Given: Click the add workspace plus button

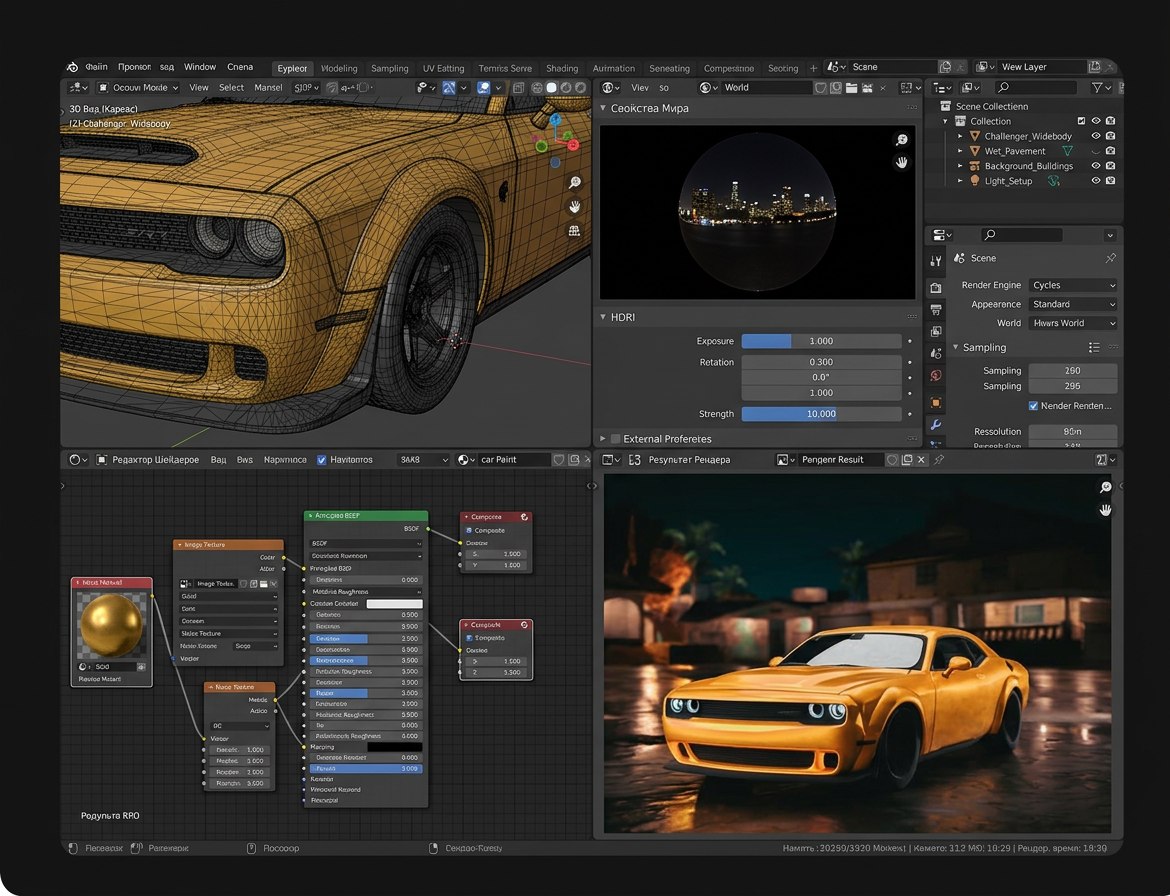Looking at the screenshot, I should click(813, 68).
